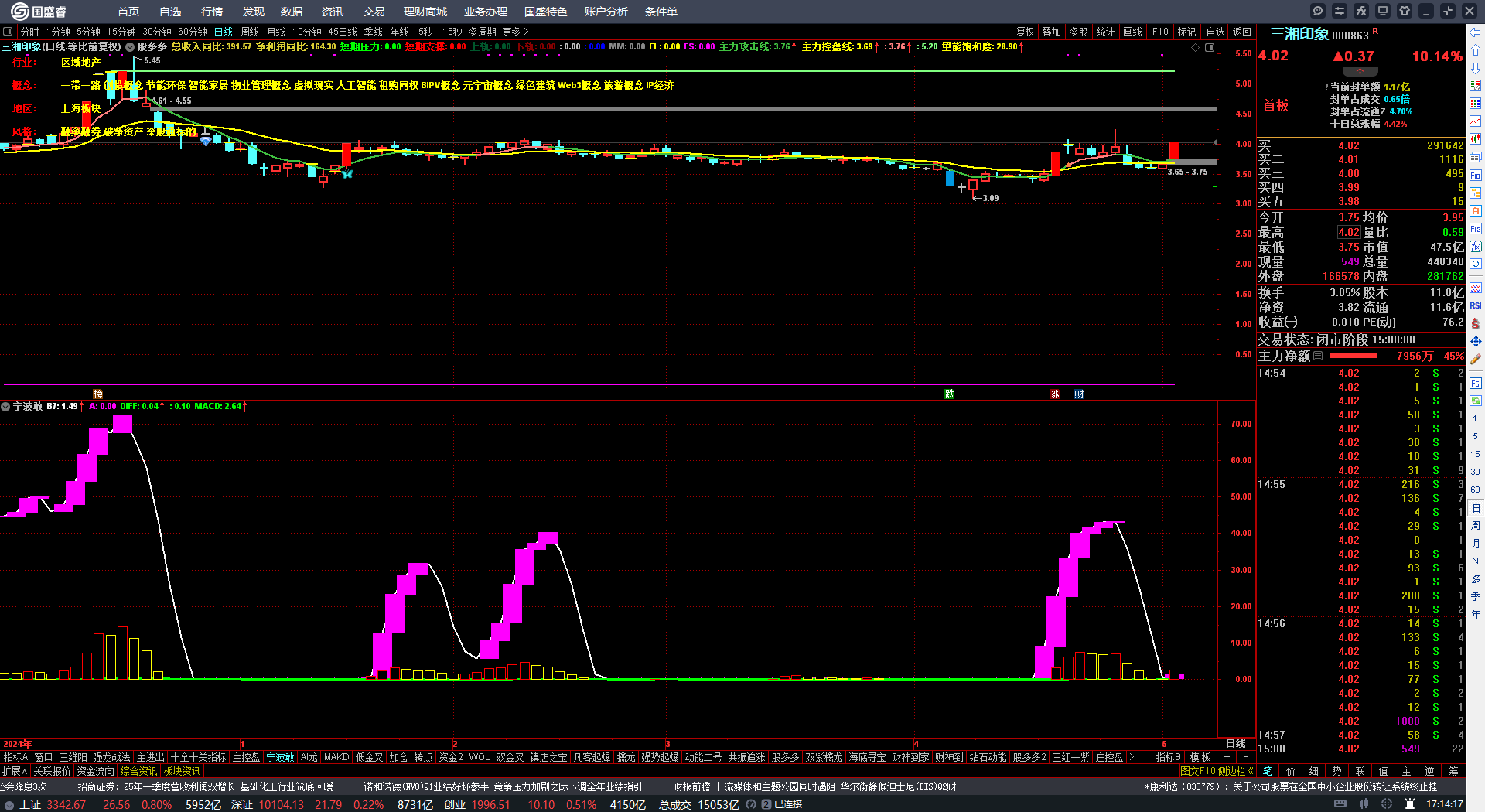Click the F12 trading icon in sidebar
The width and height of the screenshot is (1485, 812).
pyautogui.click(x=1476, y=229)
